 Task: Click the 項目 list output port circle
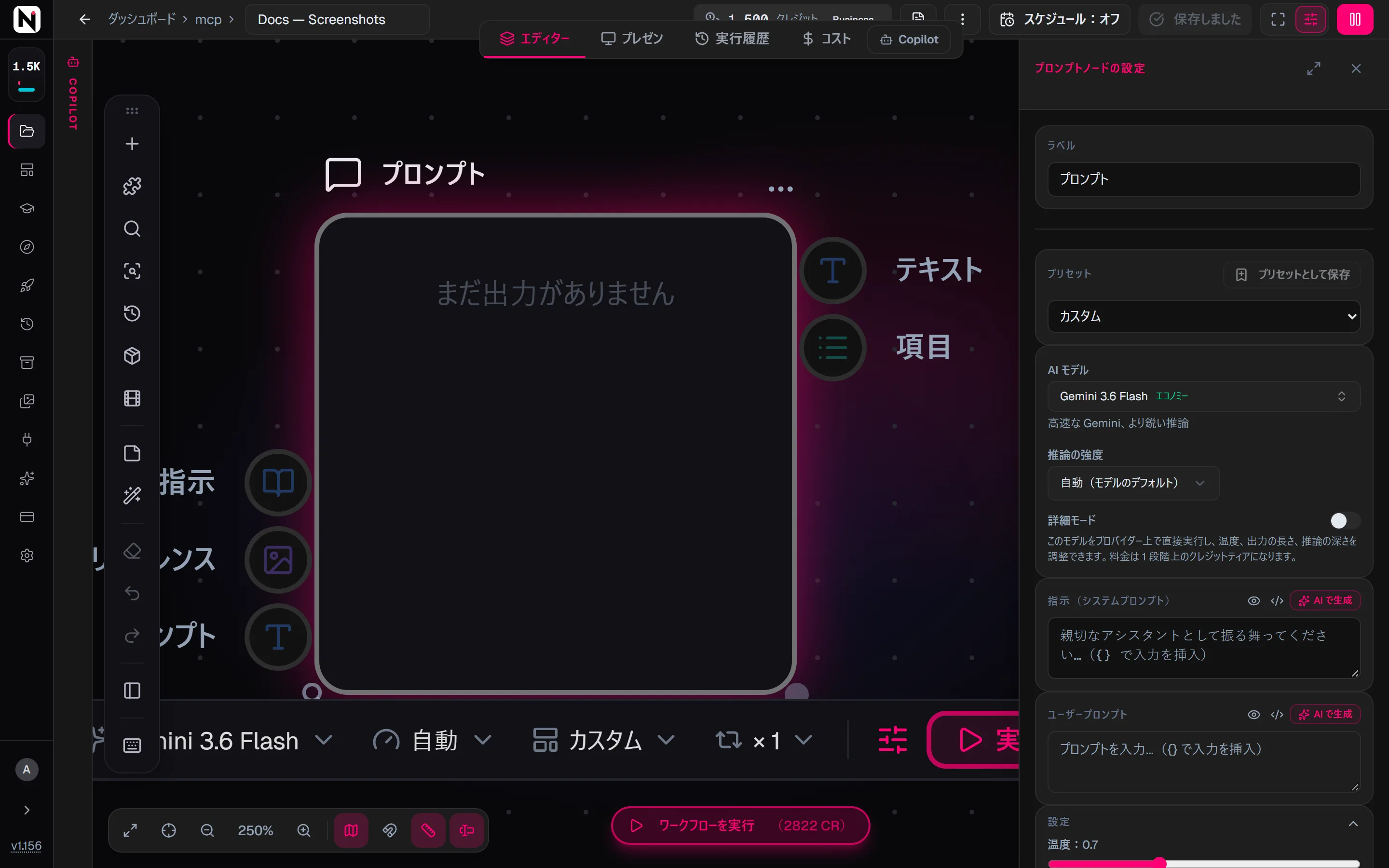click(x=833, y=347)
